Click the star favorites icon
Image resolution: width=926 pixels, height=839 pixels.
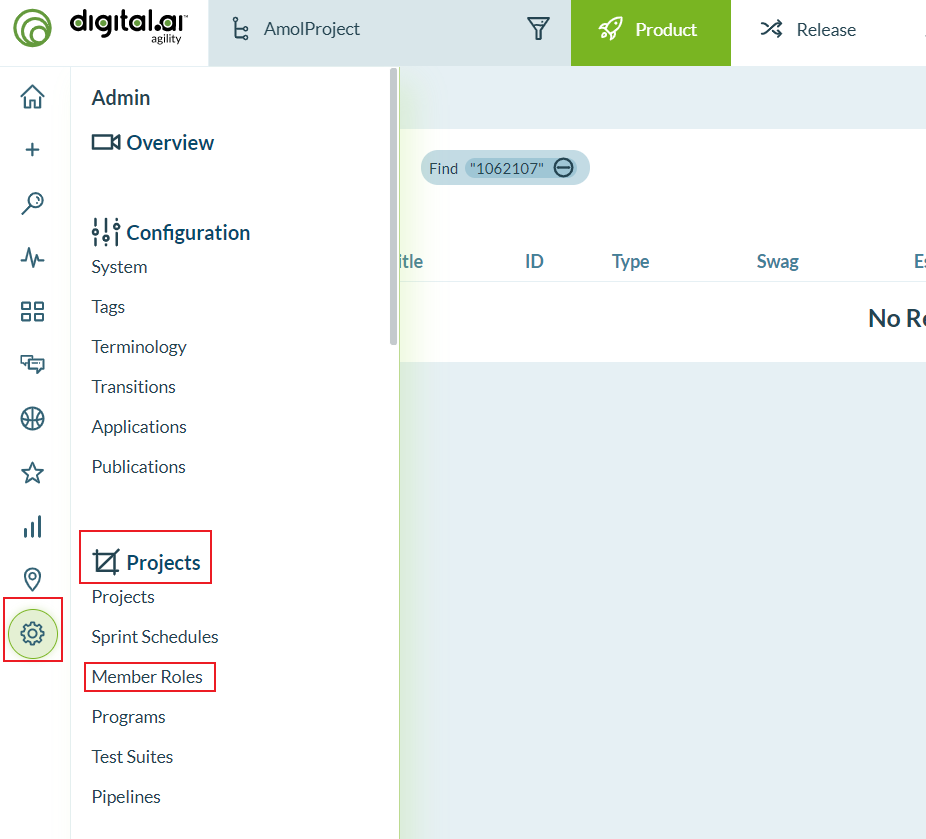(33, 473)
